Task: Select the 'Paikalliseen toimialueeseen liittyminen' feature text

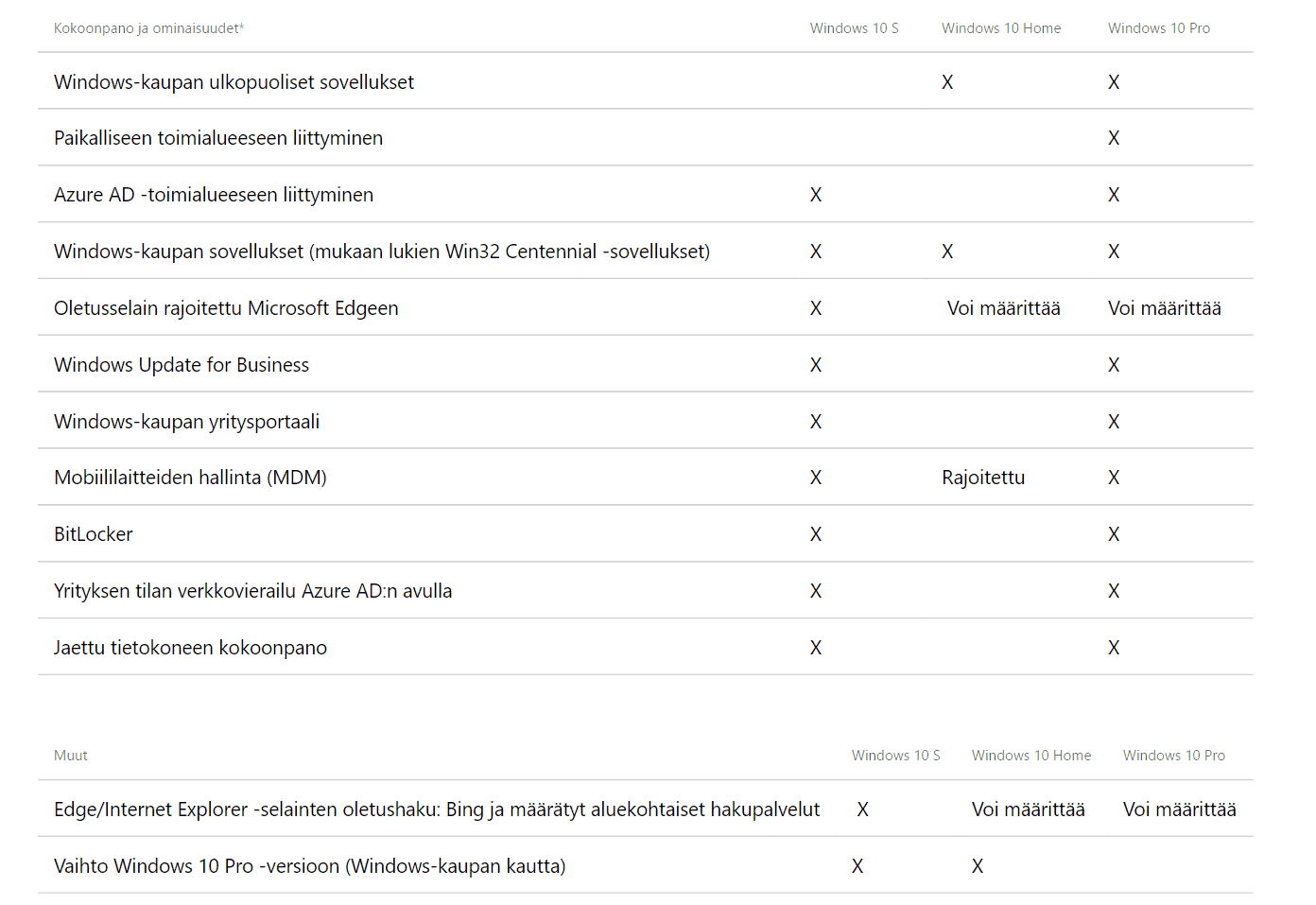Action: tap(218, 138)
